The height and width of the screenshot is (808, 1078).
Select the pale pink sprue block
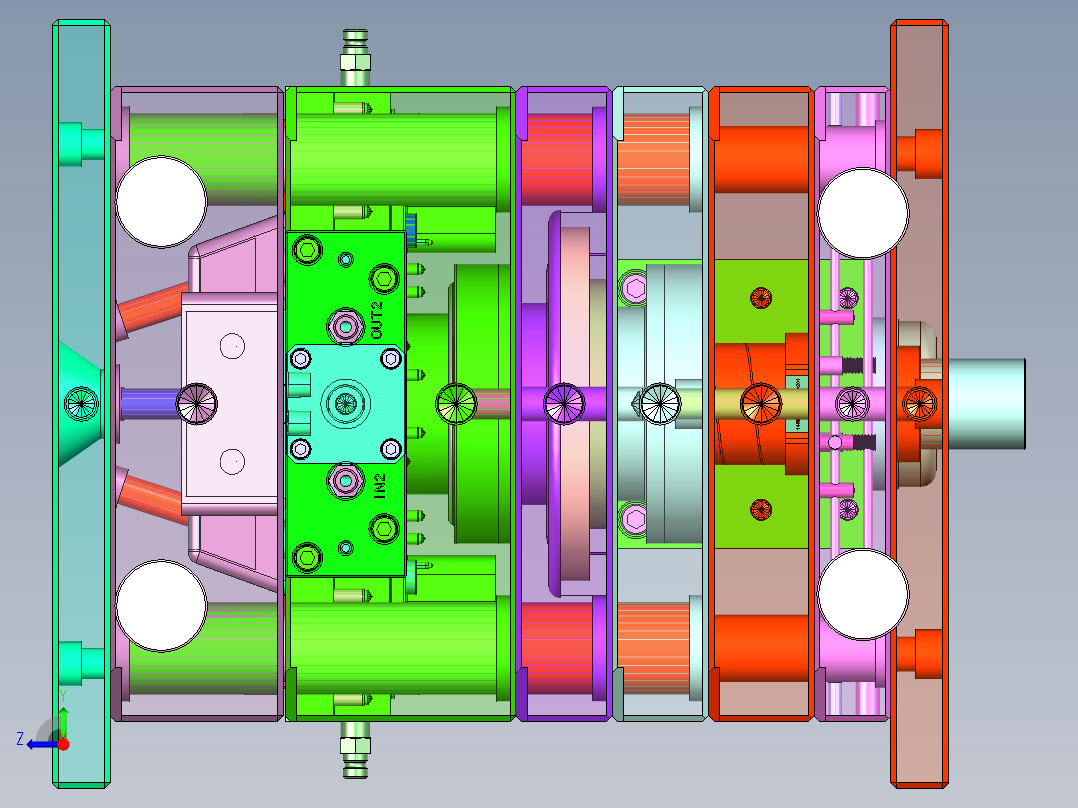click(x=230, y=404)
